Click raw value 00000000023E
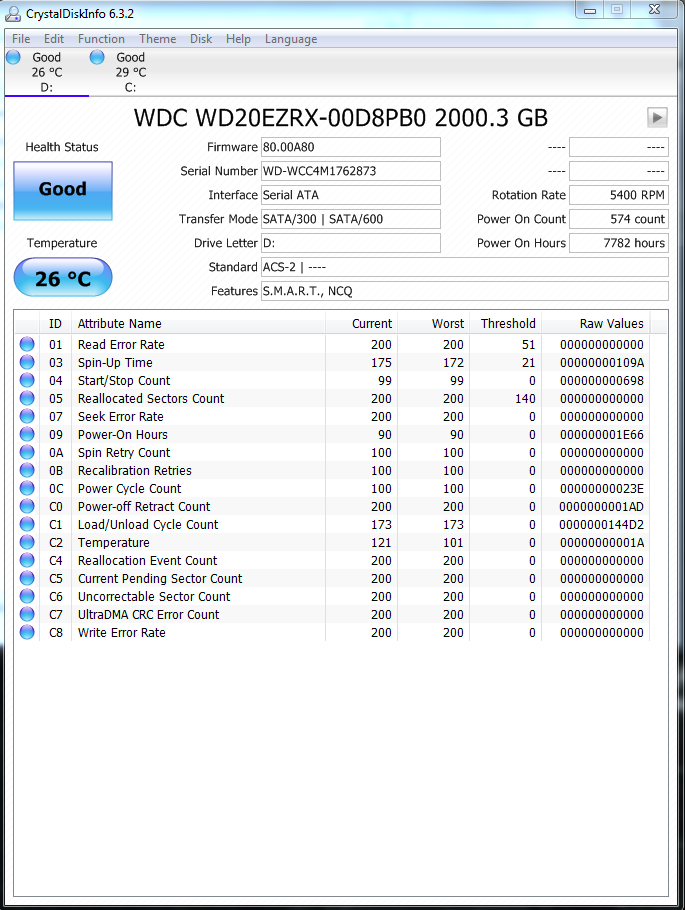This screenshot has width=685, height=910. click(x=601, y=489)
